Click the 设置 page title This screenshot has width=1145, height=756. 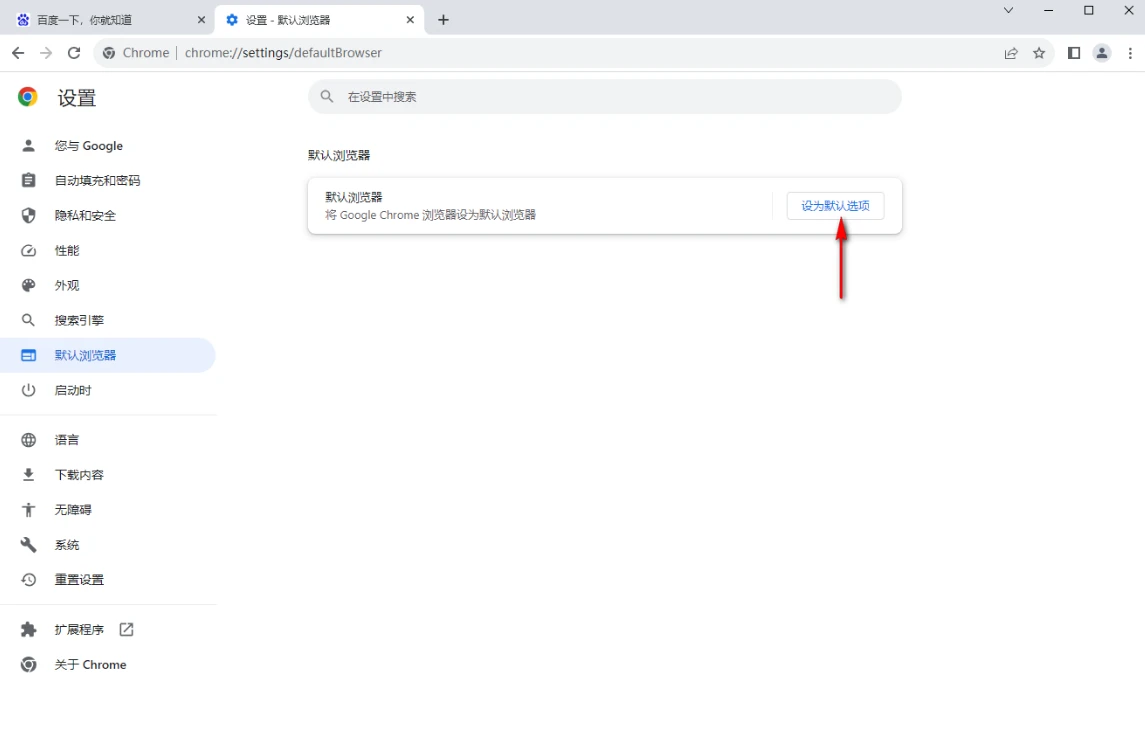point(77,98)
